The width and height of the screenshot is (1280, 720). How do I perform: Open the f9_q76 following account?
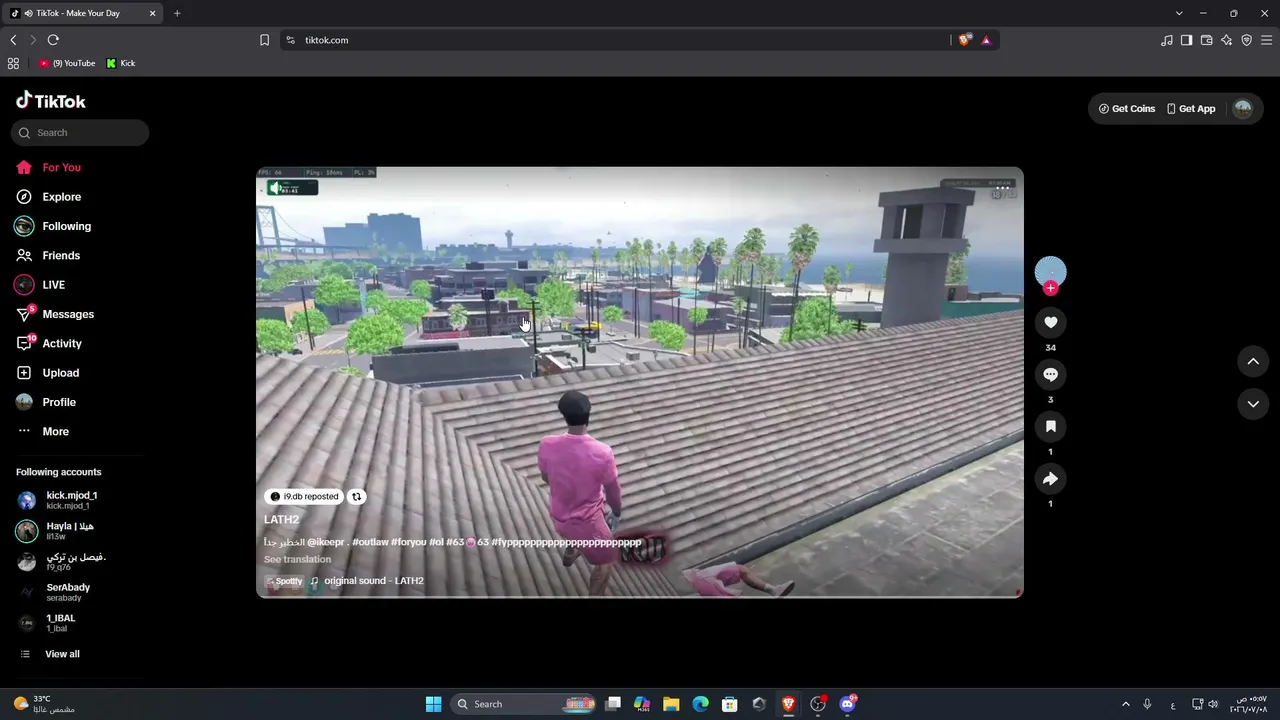point(60,562)
